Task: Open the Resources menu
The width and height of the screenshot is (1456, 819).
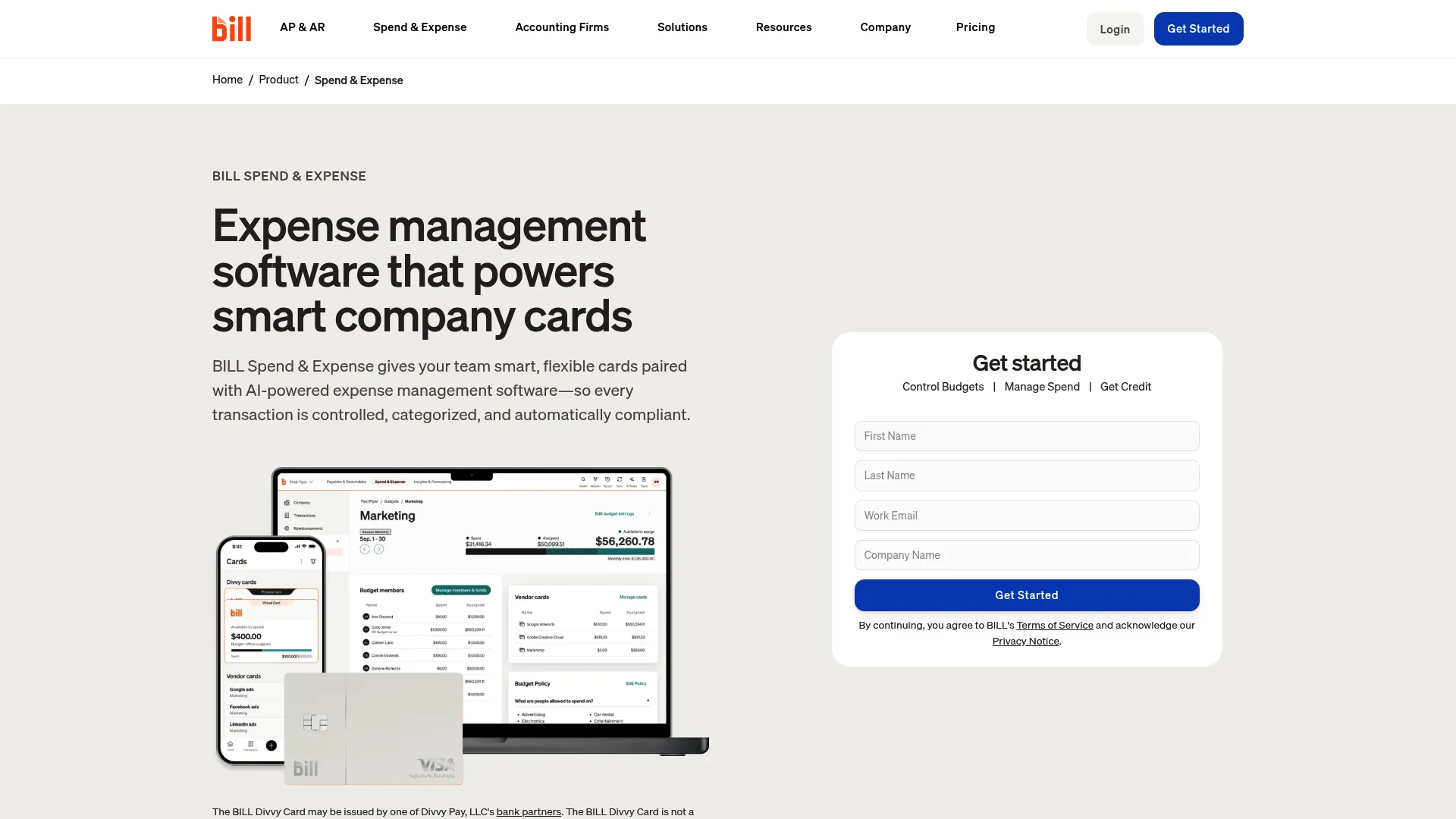Action: click(783, 27)
